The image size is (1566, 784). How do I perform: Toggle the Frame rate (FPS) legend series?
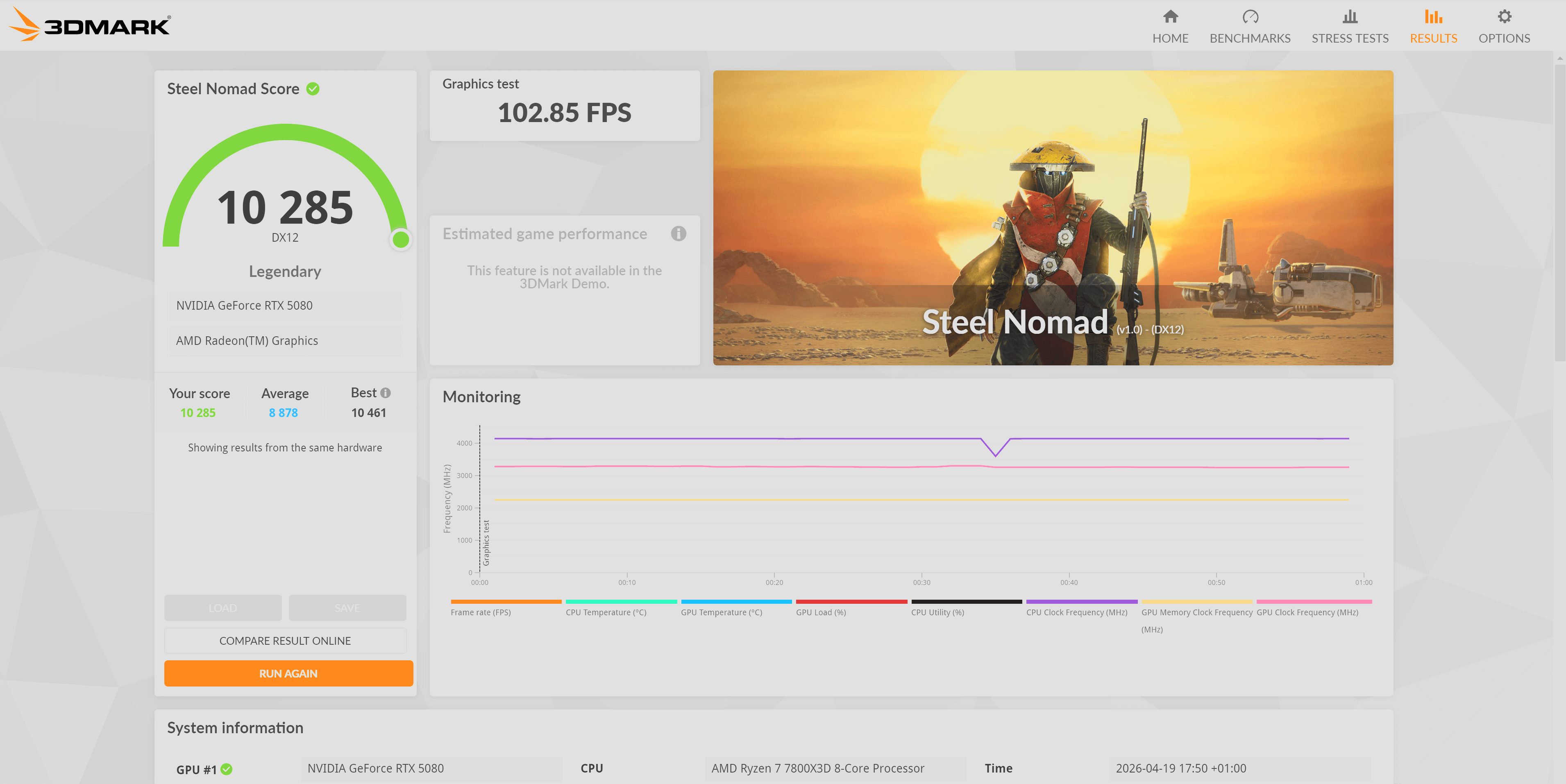tap(480, 612)
